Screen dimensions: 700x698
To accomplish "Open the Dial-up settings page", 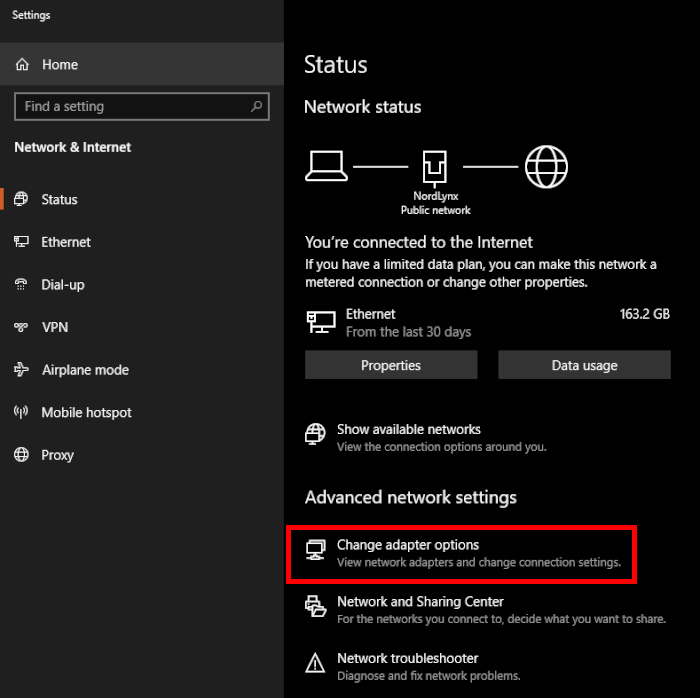I will click(x=142, y=284).
